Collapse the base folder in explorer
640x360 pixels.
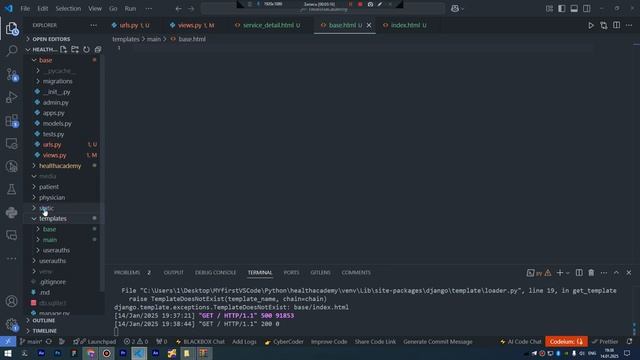[45, 60]
